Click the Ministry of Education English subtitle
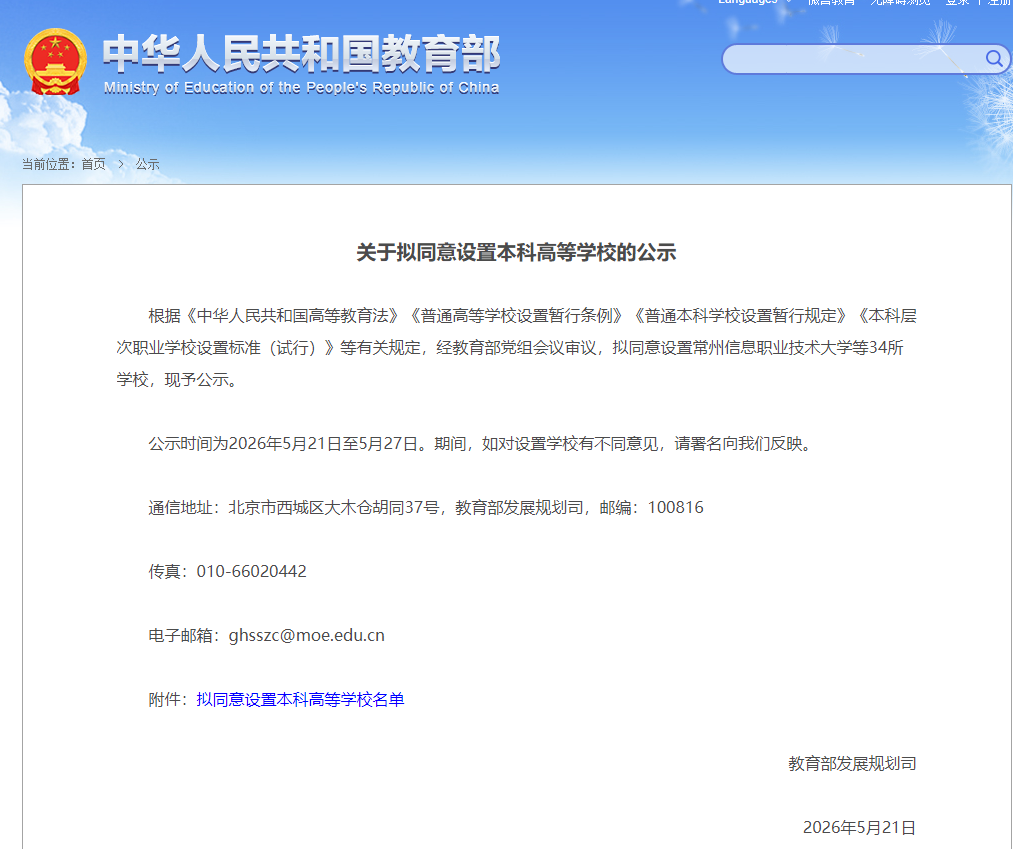This screenshot has height=849, width=1013. [301, 88]
